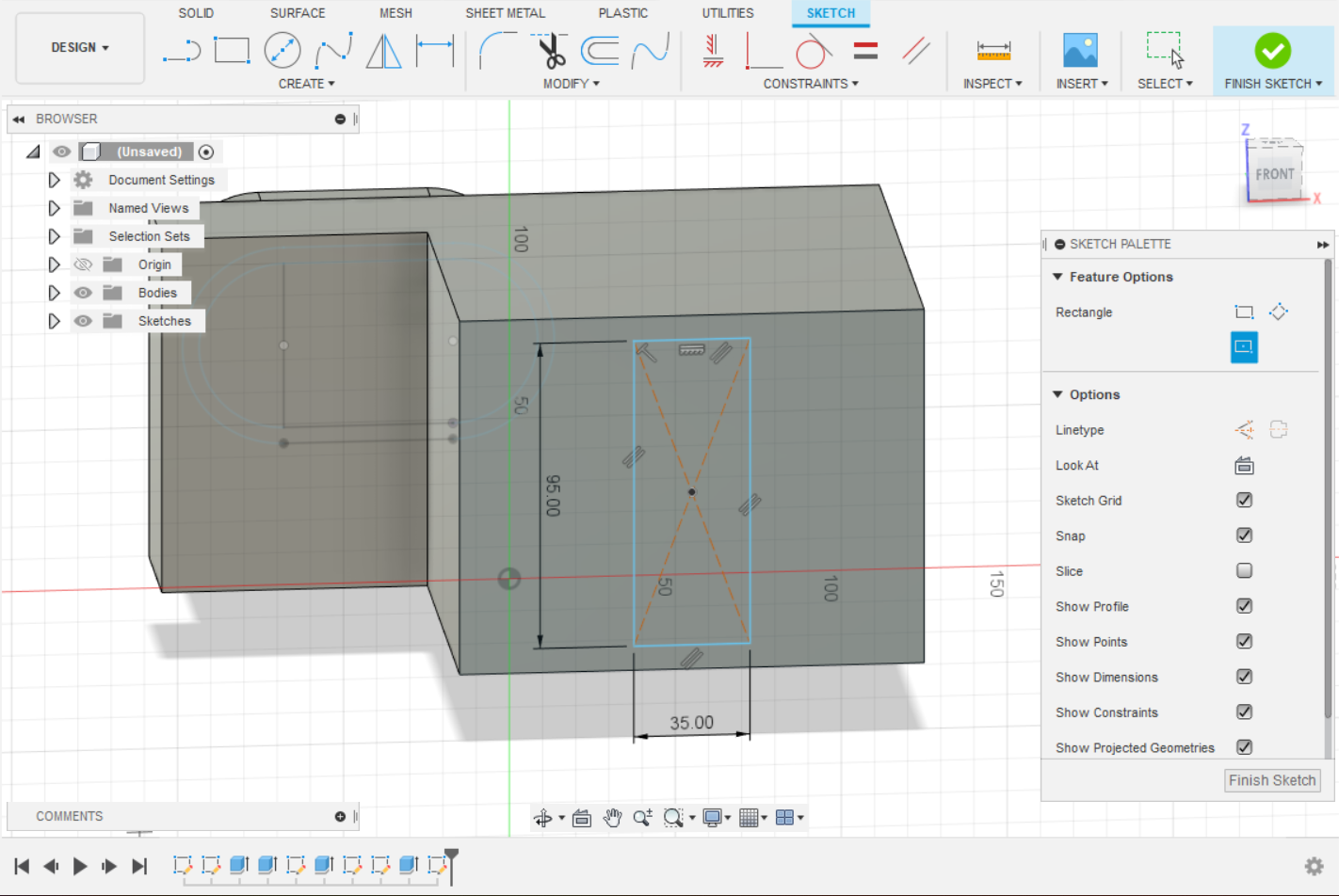This screenshot has width=1339, height=896.
Task: Expand the Bodies folder
Action: tap(54, 293)
